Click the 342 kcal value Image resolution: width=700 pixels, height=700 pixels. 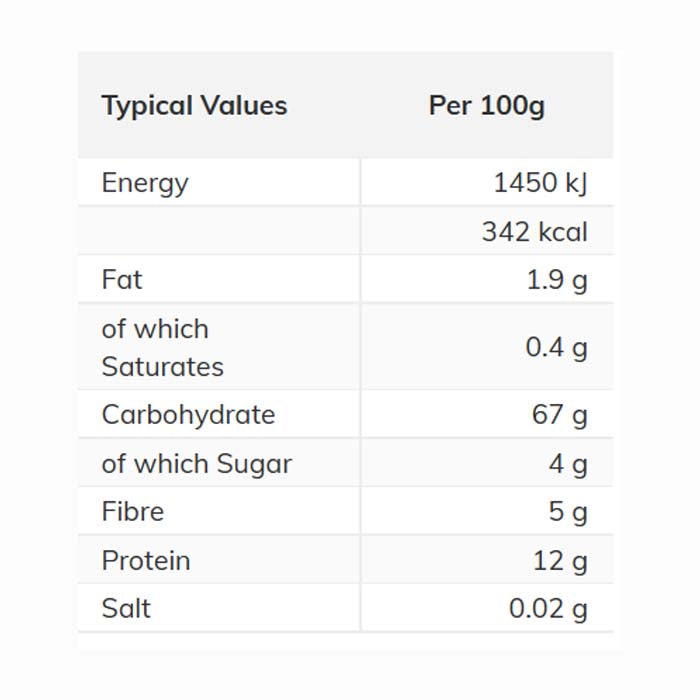(534, 232)
